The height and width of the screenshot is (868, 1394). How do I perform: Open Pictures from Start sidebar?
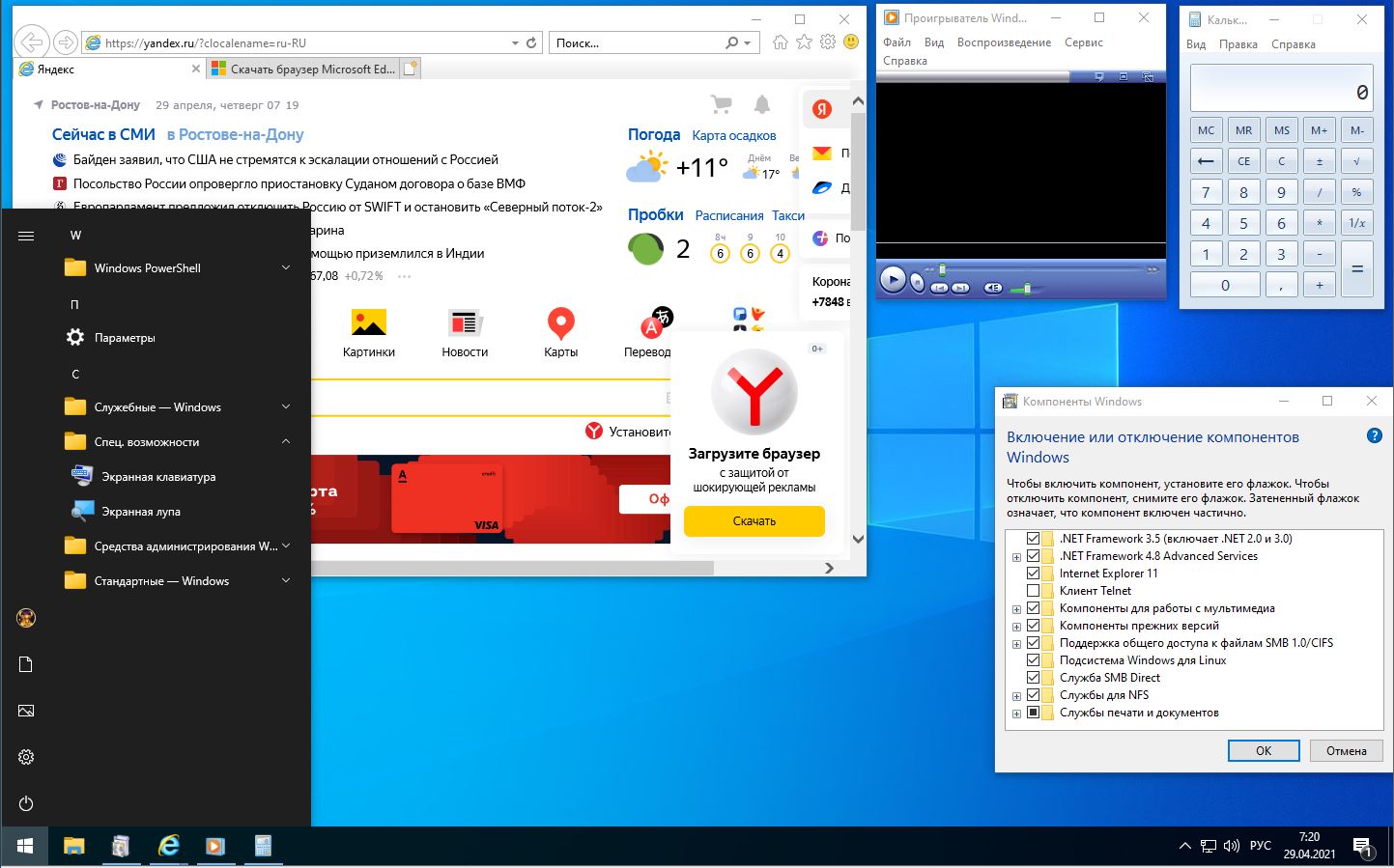pos(26,711)
